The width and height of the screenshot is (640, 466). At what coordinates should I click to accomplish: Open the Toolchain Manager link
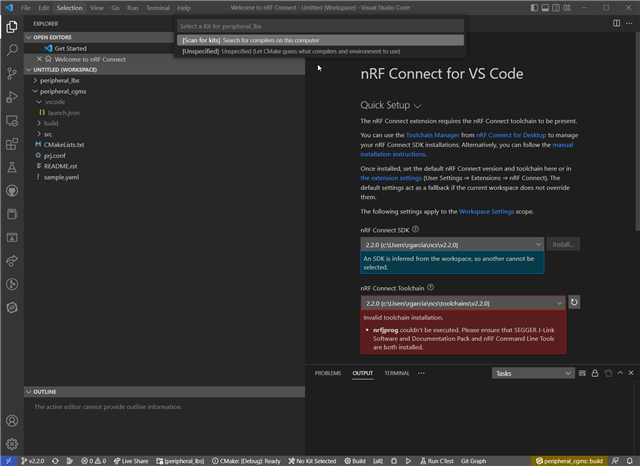click(432, 135)
